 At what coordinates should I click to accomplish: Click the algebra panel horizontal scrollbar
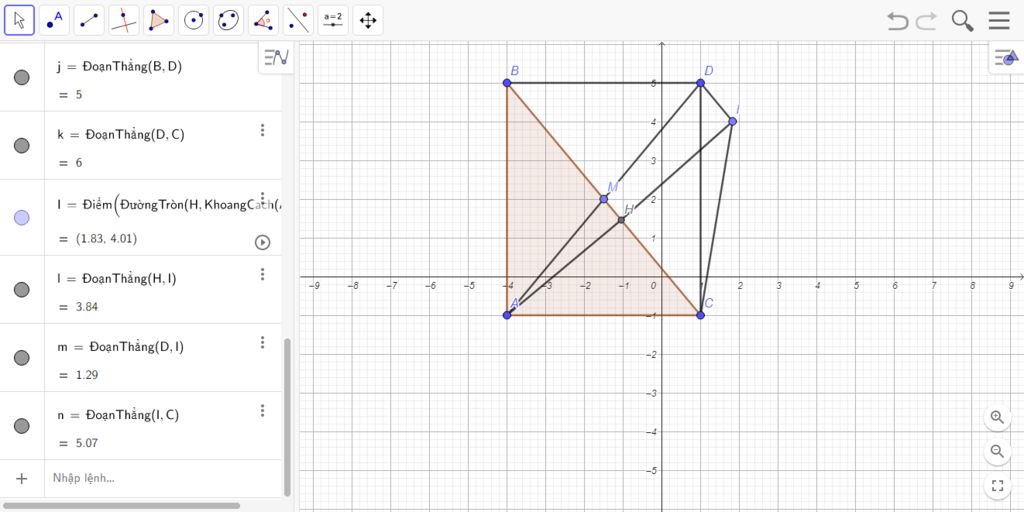[x=122, y=505]
